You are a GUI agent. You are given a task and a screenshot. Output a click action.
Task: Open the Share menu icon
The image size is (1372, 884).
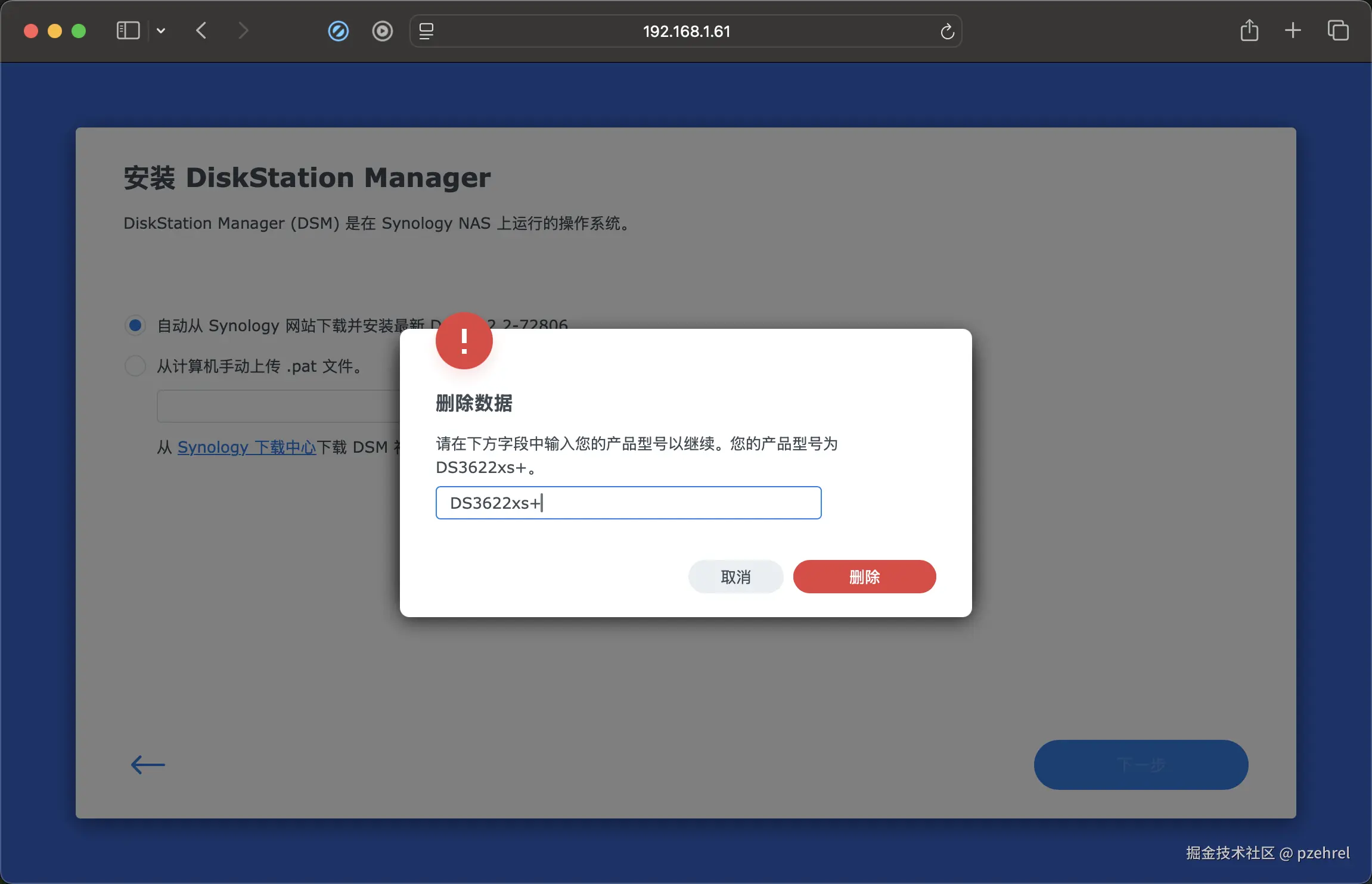click(1249, 30)
